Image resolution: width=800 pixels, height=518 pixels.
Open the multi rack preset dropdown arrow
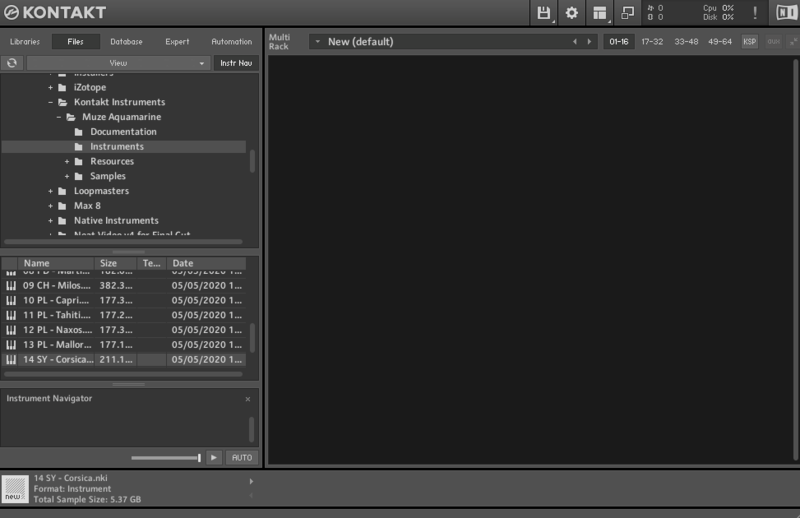tap(317, 42)
